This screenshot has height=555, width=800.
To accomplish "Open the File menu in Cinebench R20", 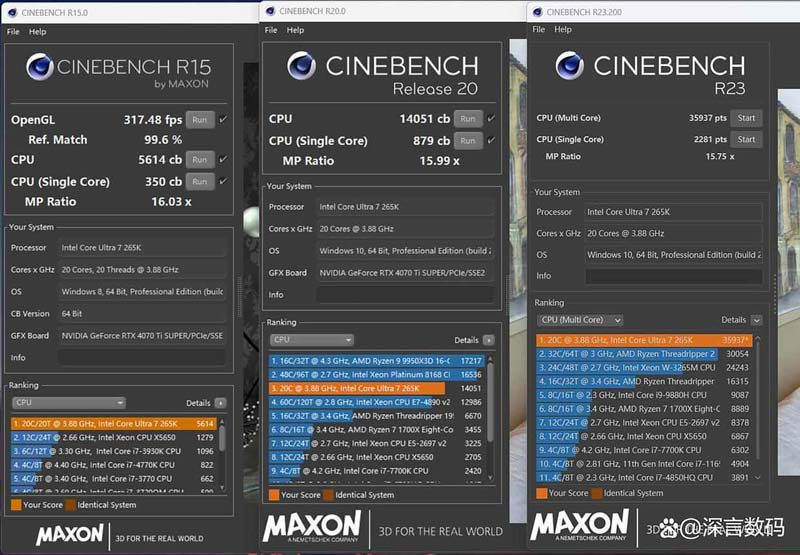I will (271, 30).
